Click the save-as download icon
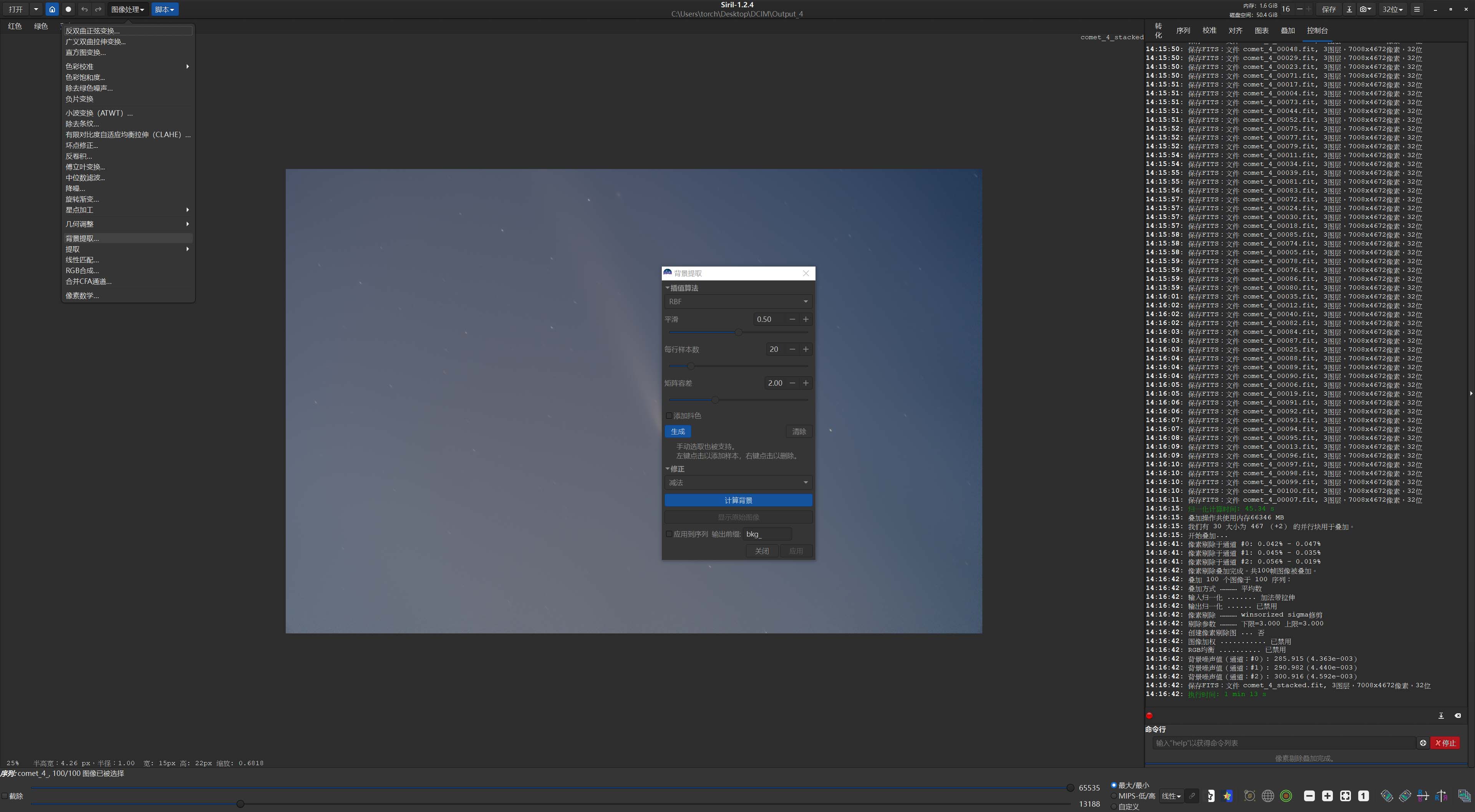1475x812 pixels. click(x=1349, y=9)
